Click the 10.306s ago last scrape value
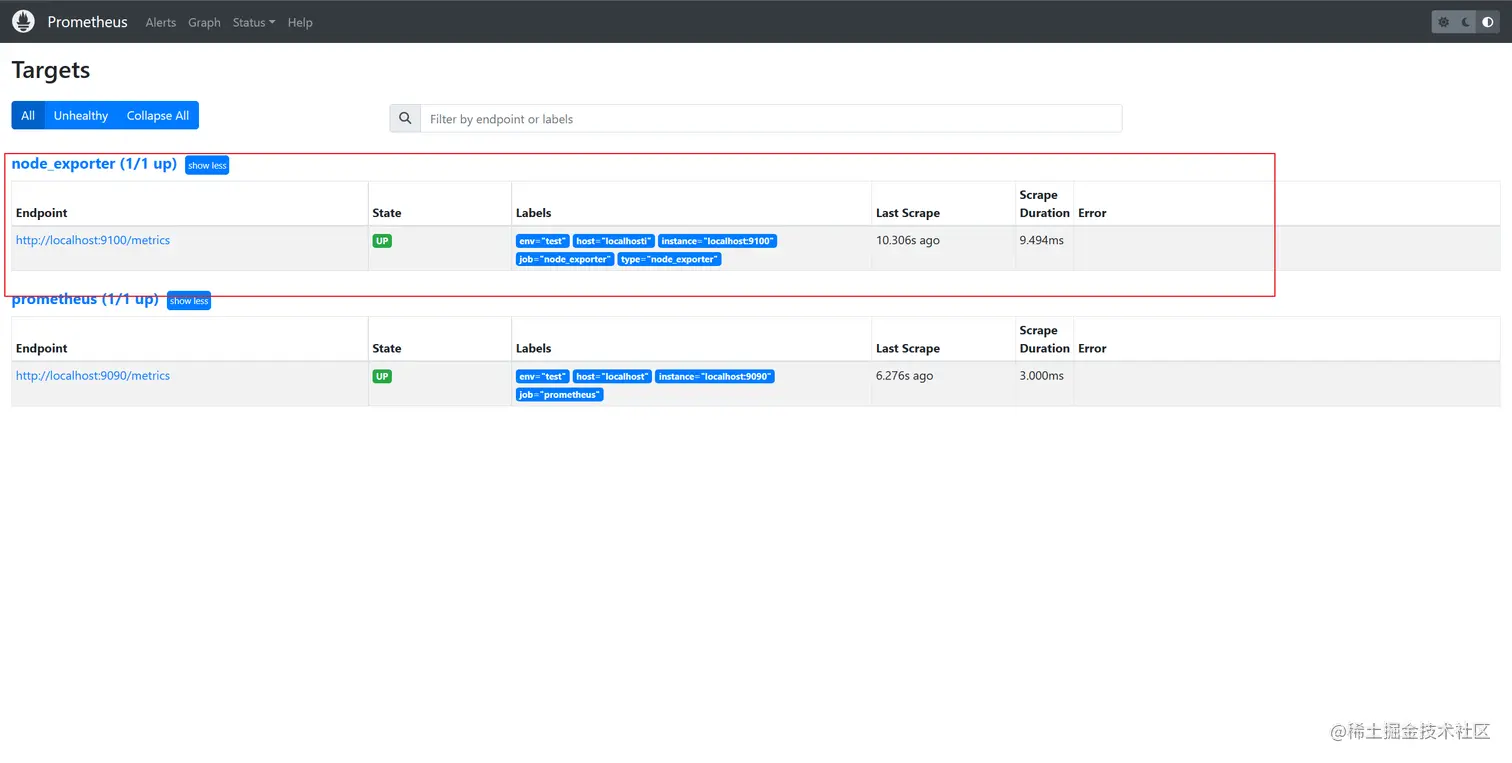The image size is (1512, 763). (x=908, y=240)
